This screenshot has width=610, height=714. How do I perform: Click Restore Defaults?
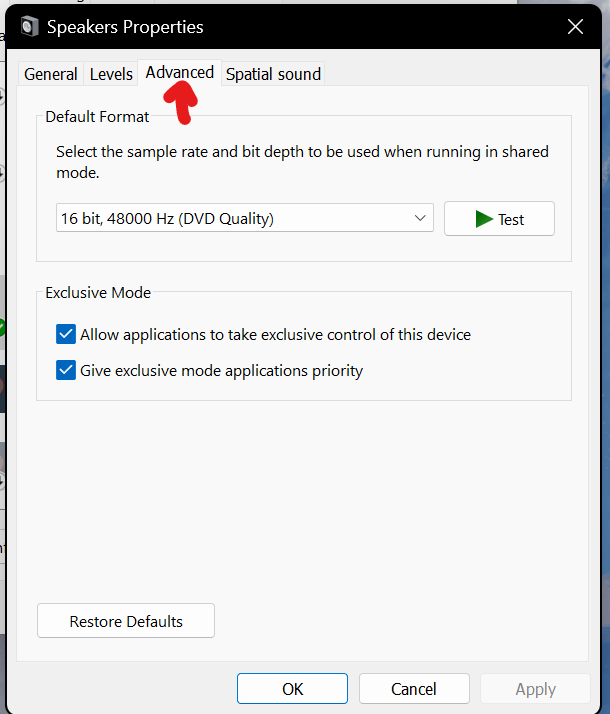[126, 621]
